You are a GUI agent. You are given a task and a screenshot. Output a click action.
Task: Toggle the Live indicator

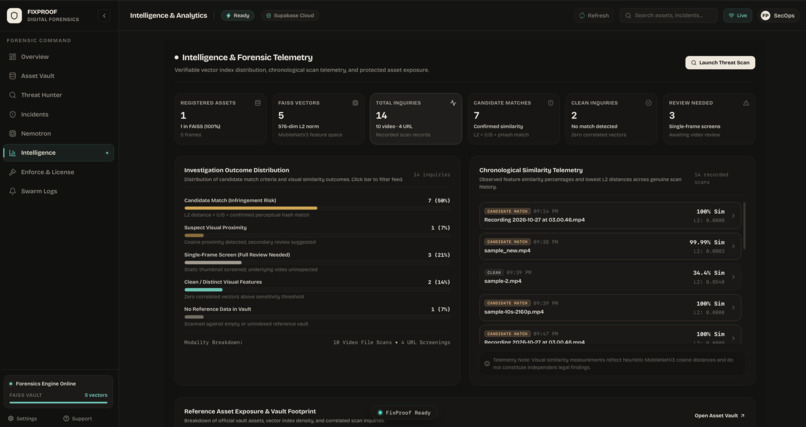[x=738, y=15]
